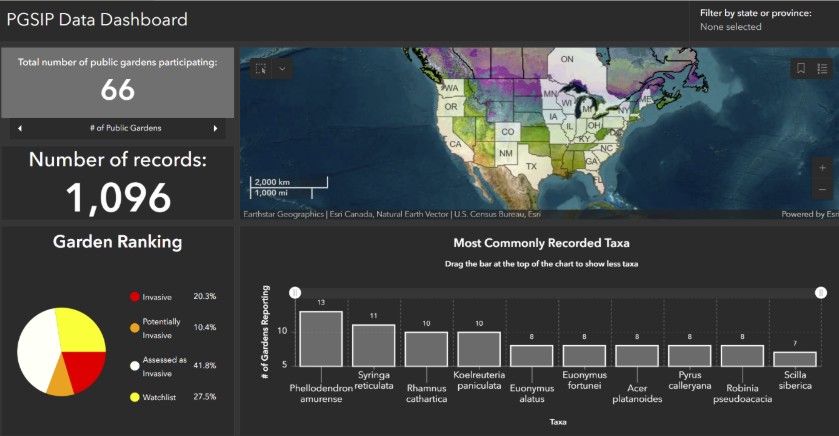Open the map bookmarks panel
Screen dimensions: 839x436
tap(800, 69)
